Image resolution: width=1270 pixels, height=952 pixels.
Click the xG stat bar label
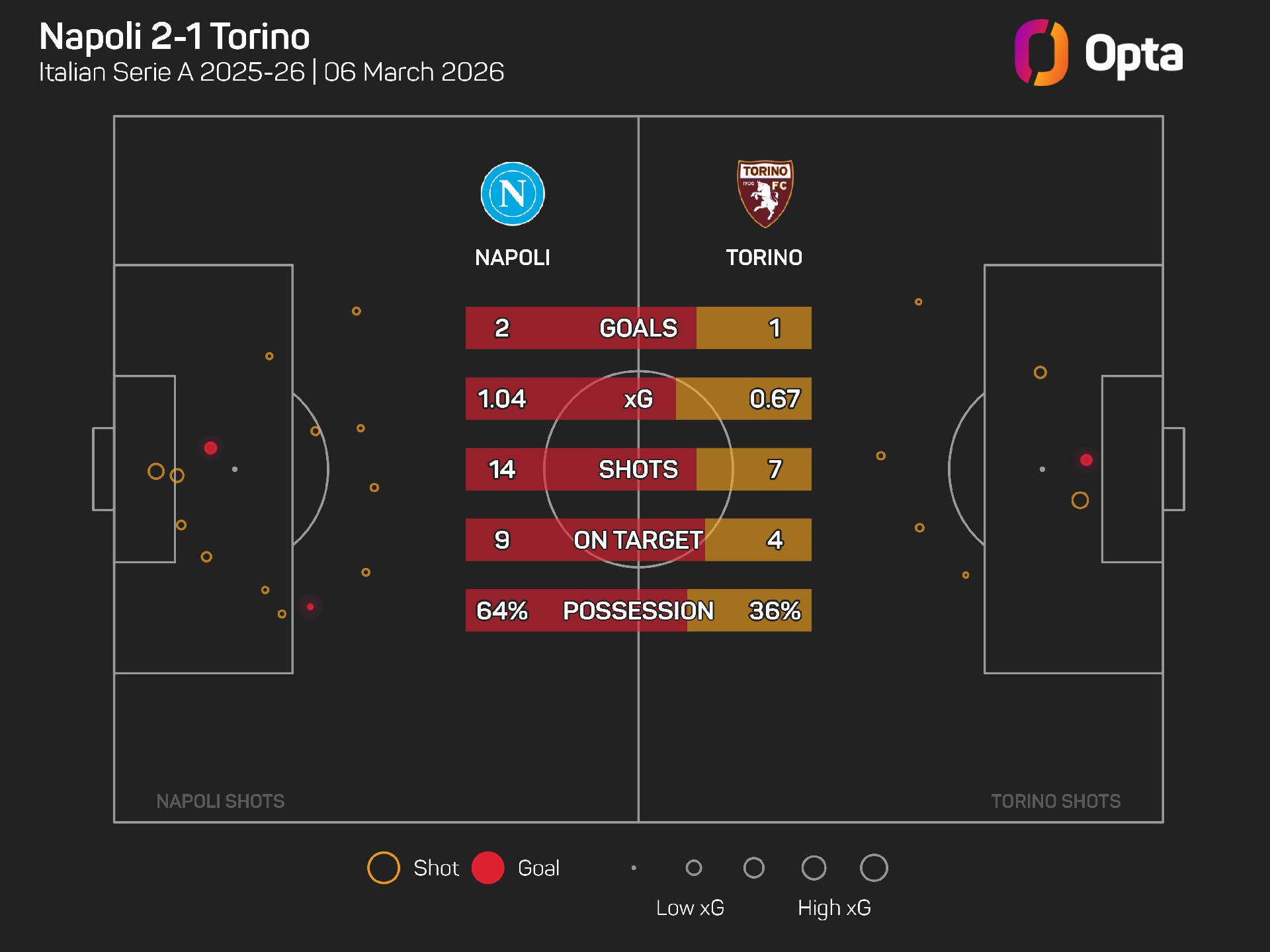[x=638, y=399]
